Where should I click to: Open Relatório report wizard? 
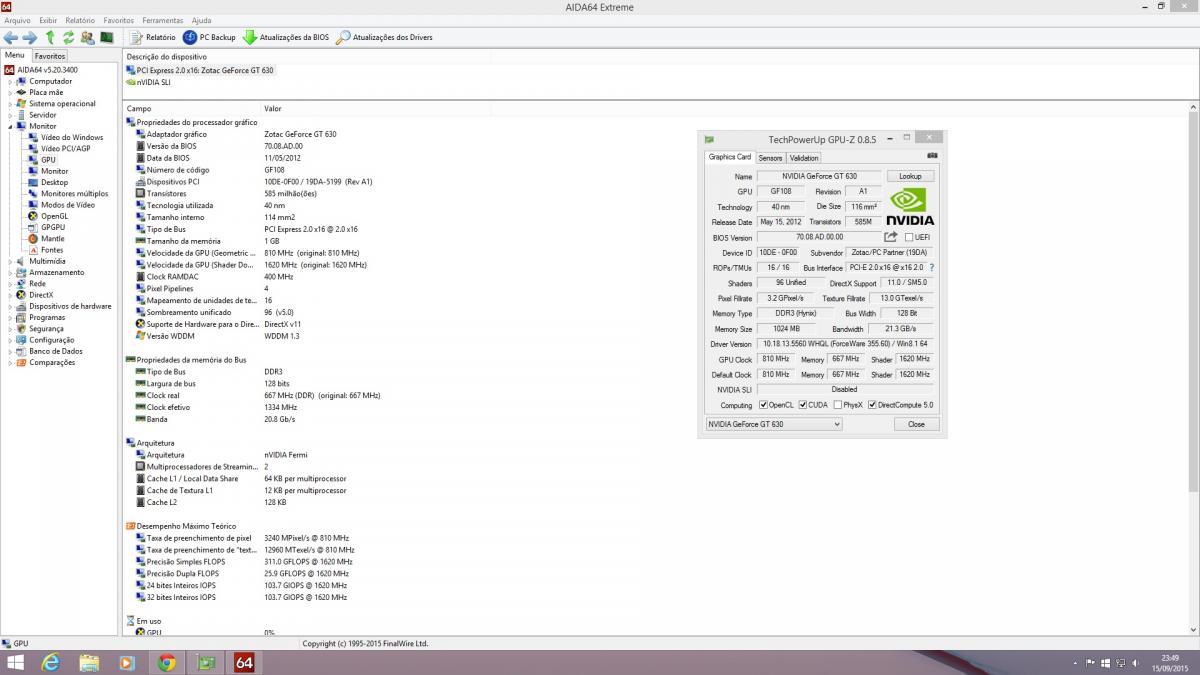point(152,37)
